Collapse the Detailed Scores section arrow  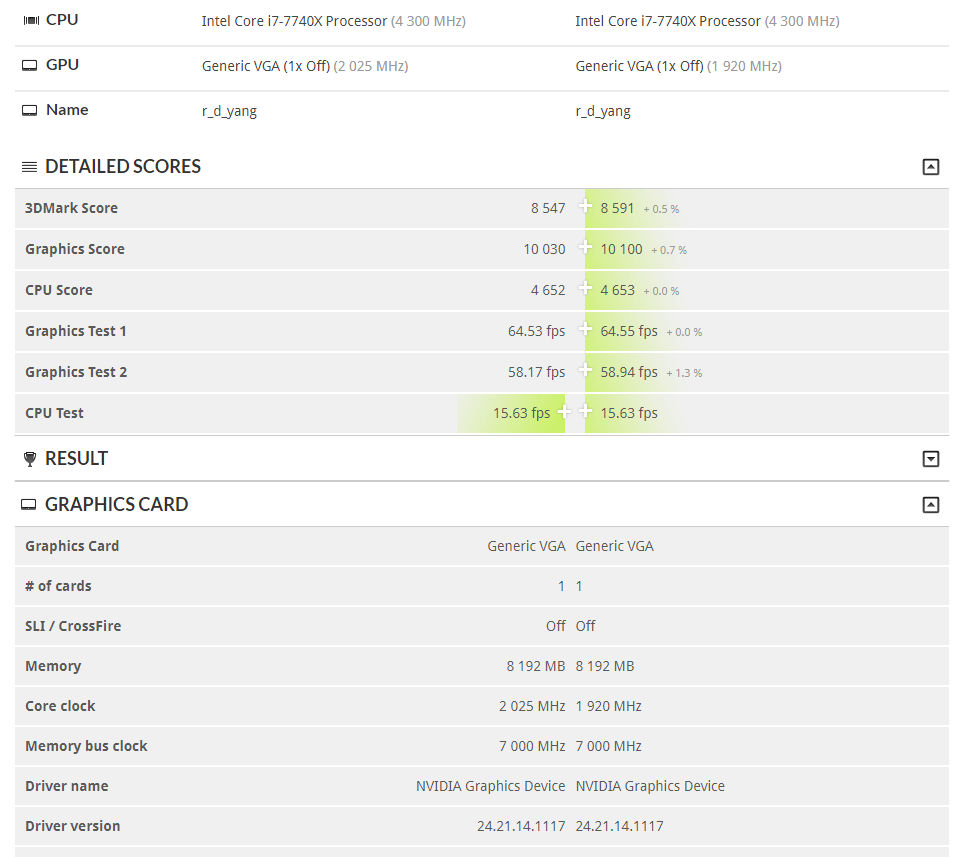coord(930,167)
